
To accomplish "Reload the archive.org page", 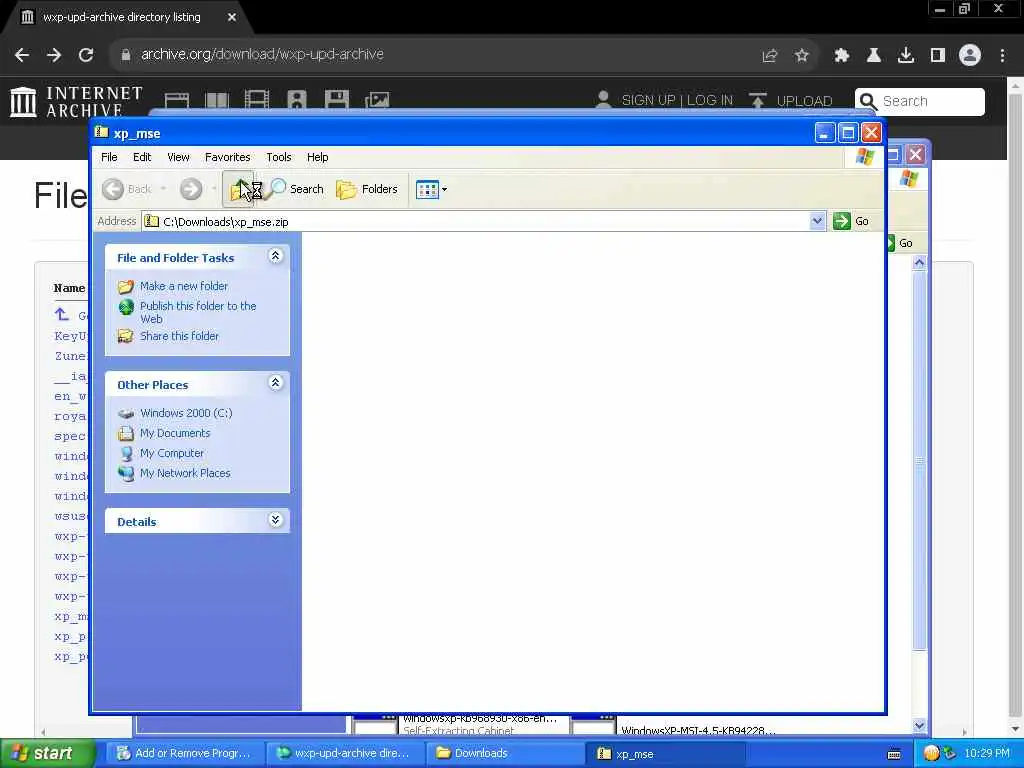I will pyautogui.click(x=86, y=55).
